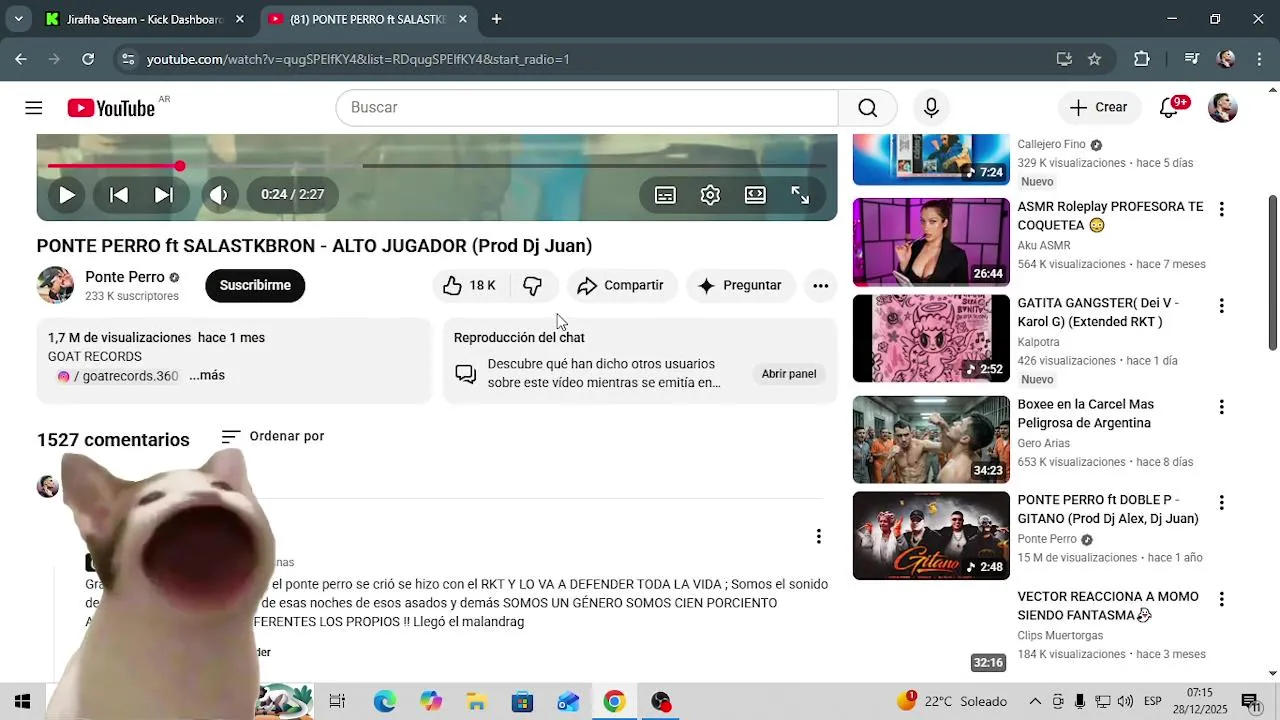1280x720 pixels.
Task: Open Microsoft Store from taskbar
Action: click(x=522, y=702)
